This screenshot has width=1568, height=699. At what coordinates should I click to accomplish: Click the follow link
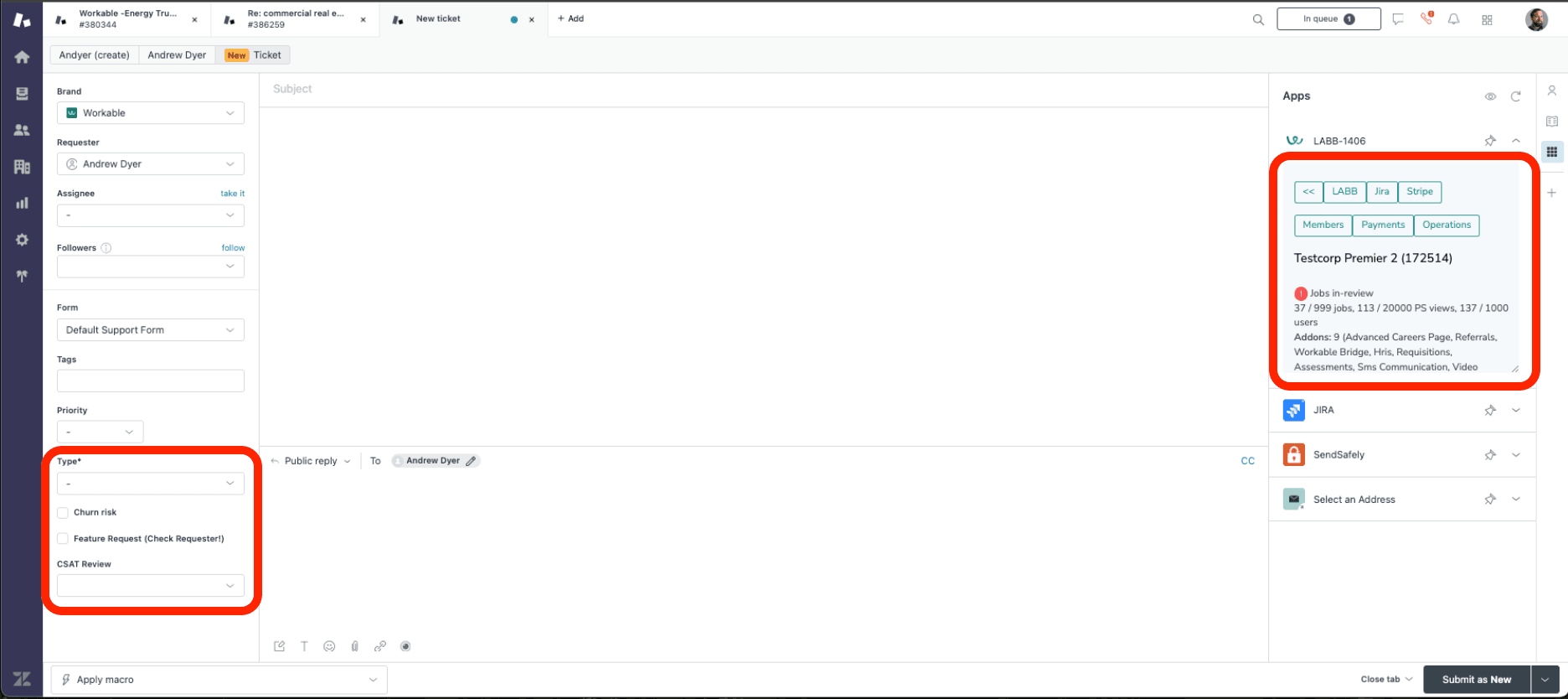click(233, 248)
